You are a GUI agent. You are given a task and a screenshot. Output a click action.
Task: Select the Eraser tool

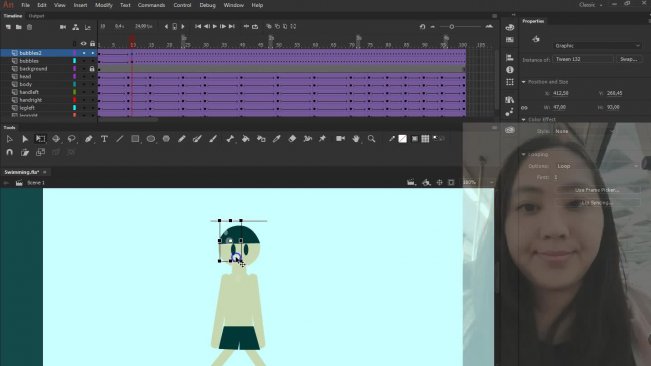tap(292, 139)
